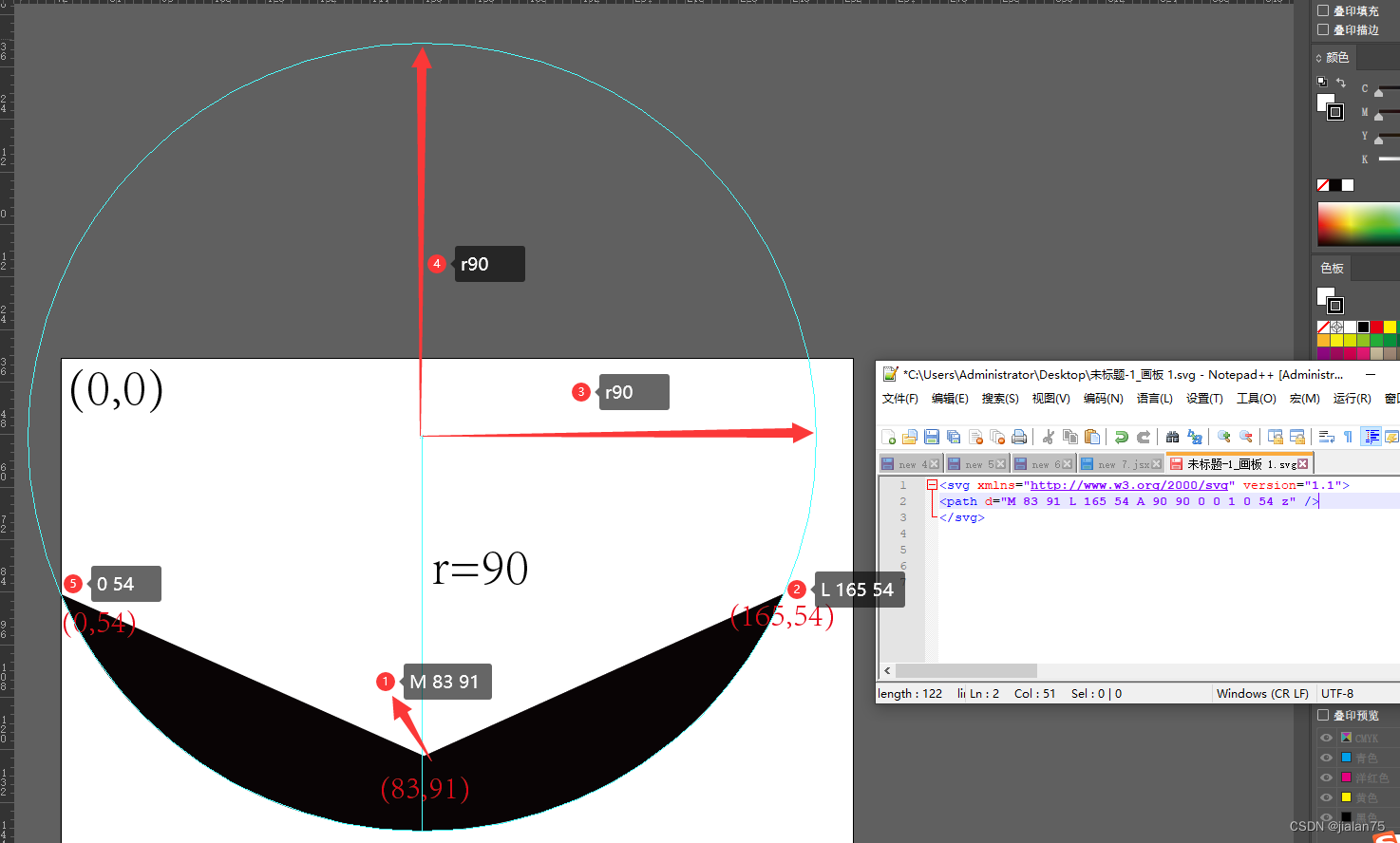Open 文件(F) menu in Notepad++
Screen dimensions: 1400x843
899,399
